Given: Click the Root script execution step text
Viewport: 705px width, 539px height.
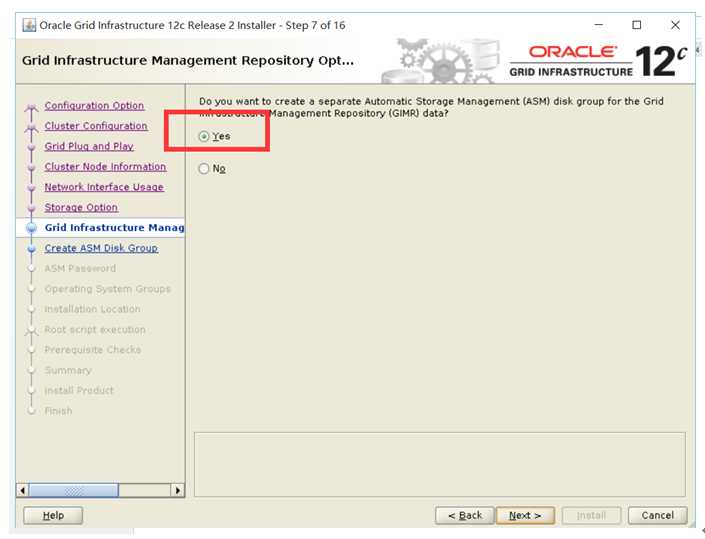Looking at the screenshot, I should 95,330.
